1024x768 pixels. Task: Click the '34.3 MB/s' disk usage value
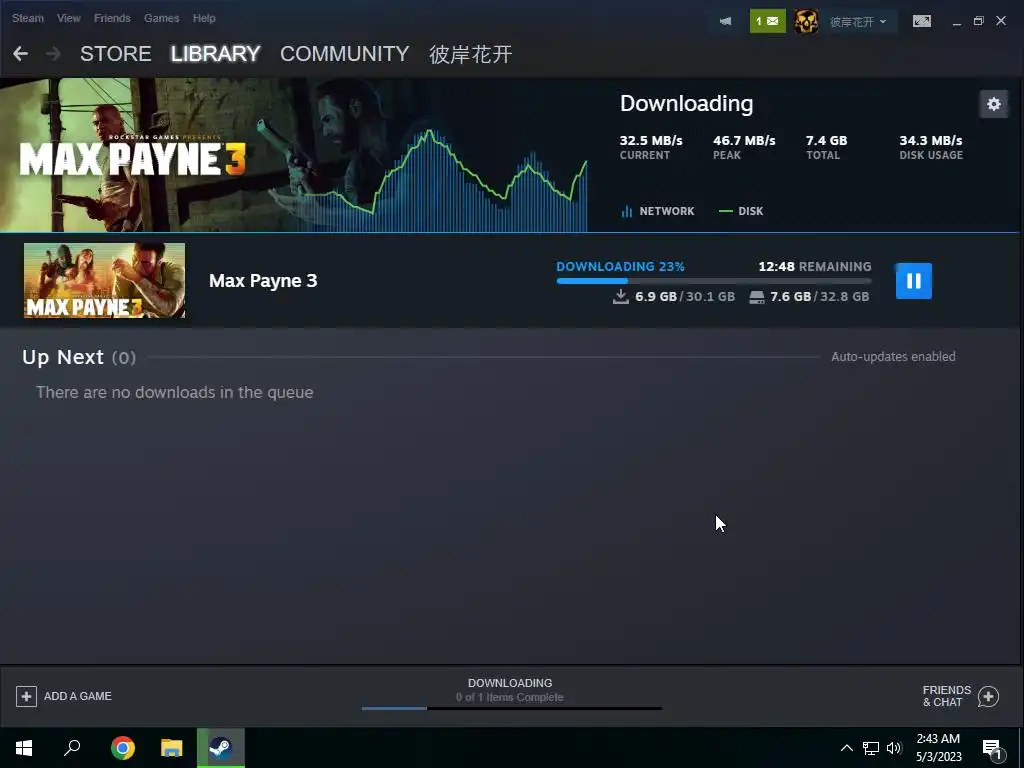pos(931,140)
